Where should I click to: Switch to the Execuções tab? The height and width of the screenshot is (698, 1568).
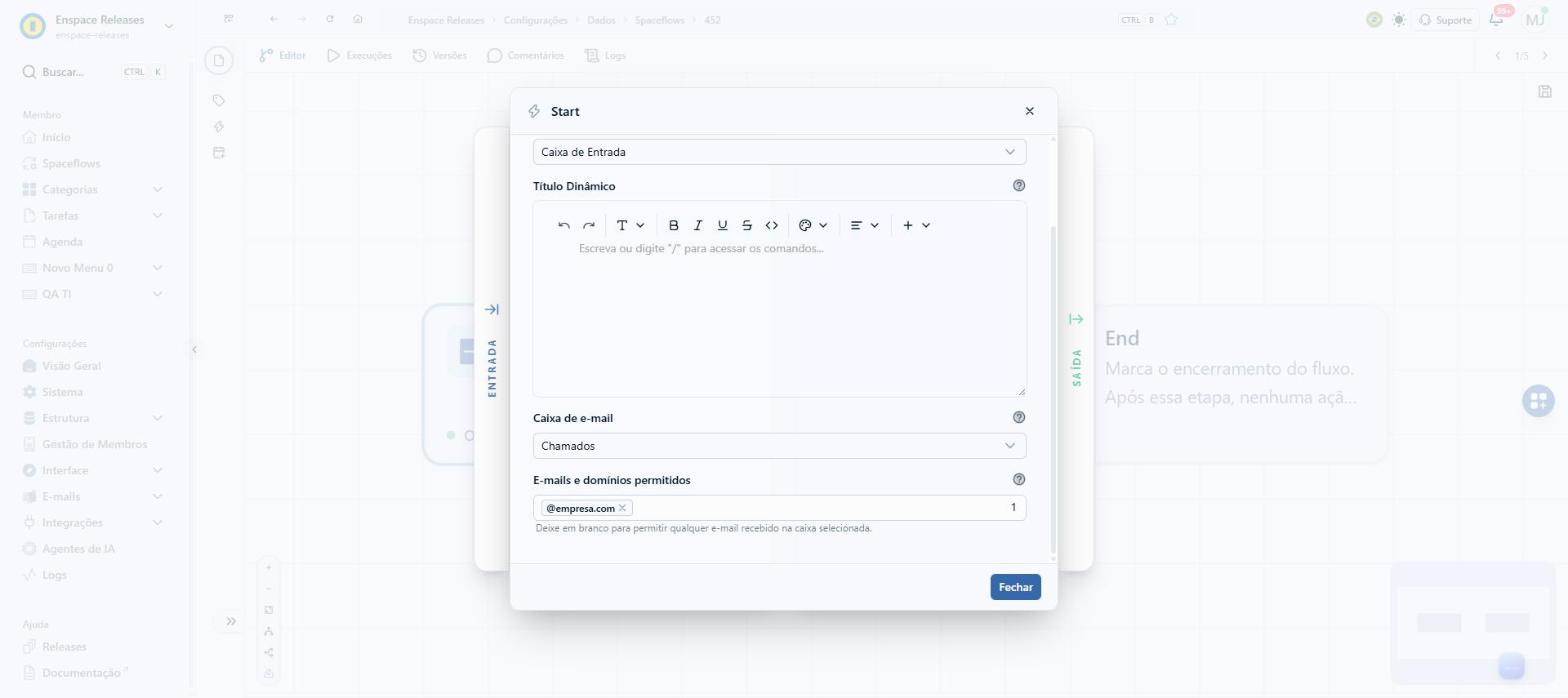[x=359, y=56]
